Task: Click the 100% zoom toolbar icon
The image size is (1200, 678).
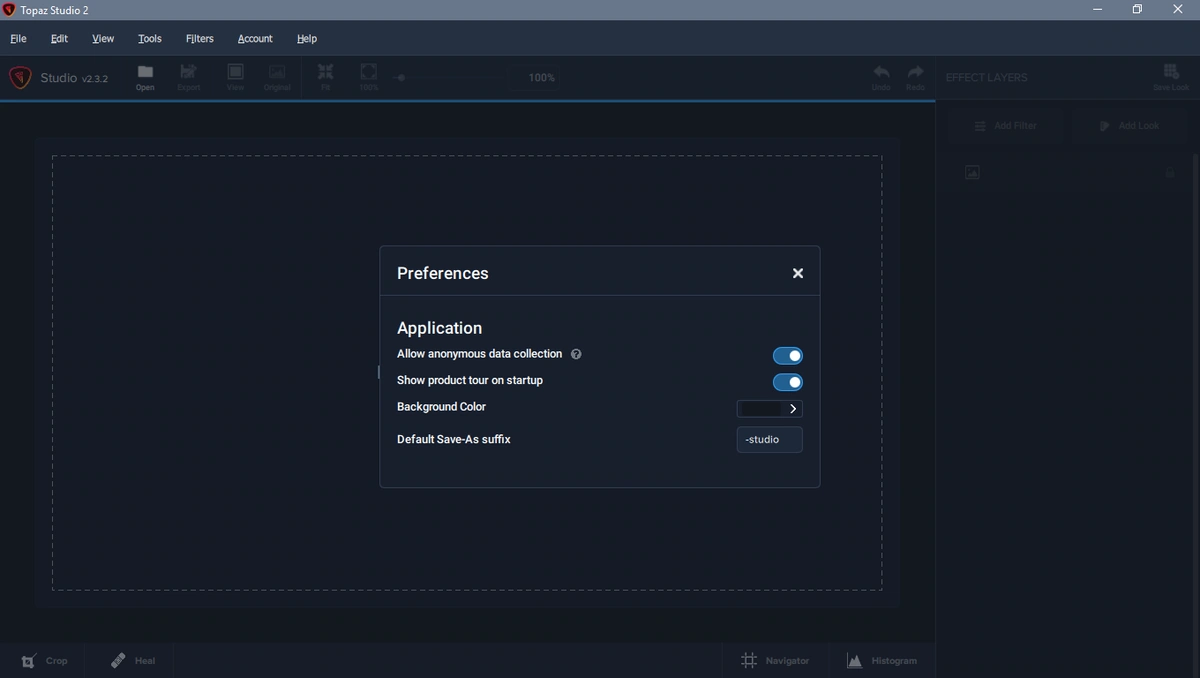Action: coord(369,77)
